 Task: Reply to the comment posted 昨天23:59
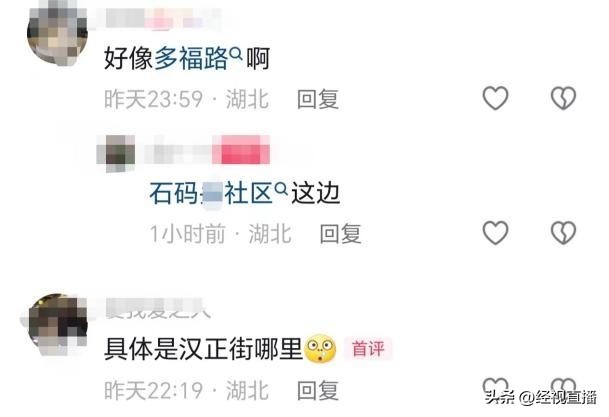coord(318,99)
